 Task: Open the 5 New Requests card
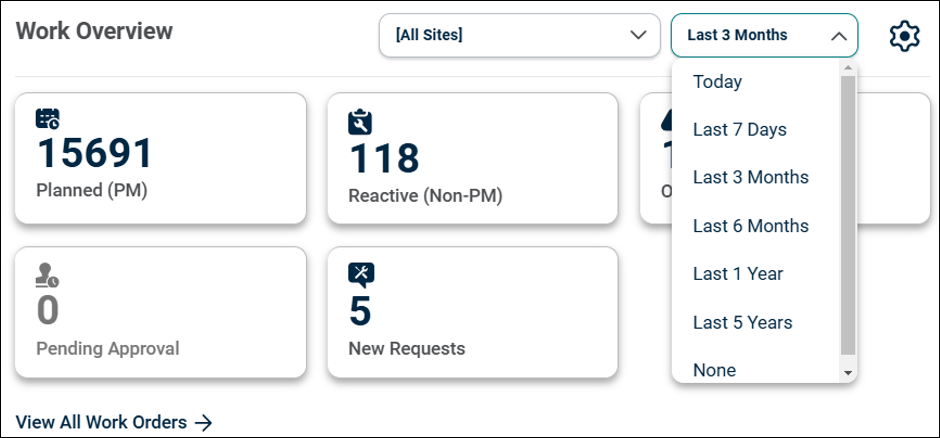click(x=472, y=314)
